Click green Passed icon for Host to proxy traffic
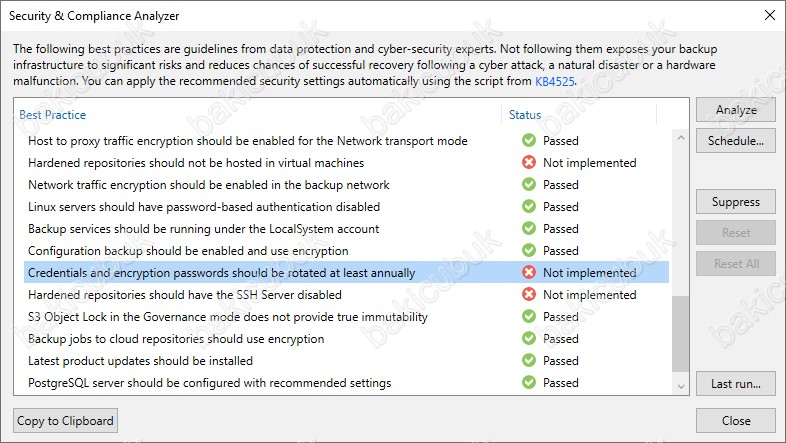 (x=529, y=141)
